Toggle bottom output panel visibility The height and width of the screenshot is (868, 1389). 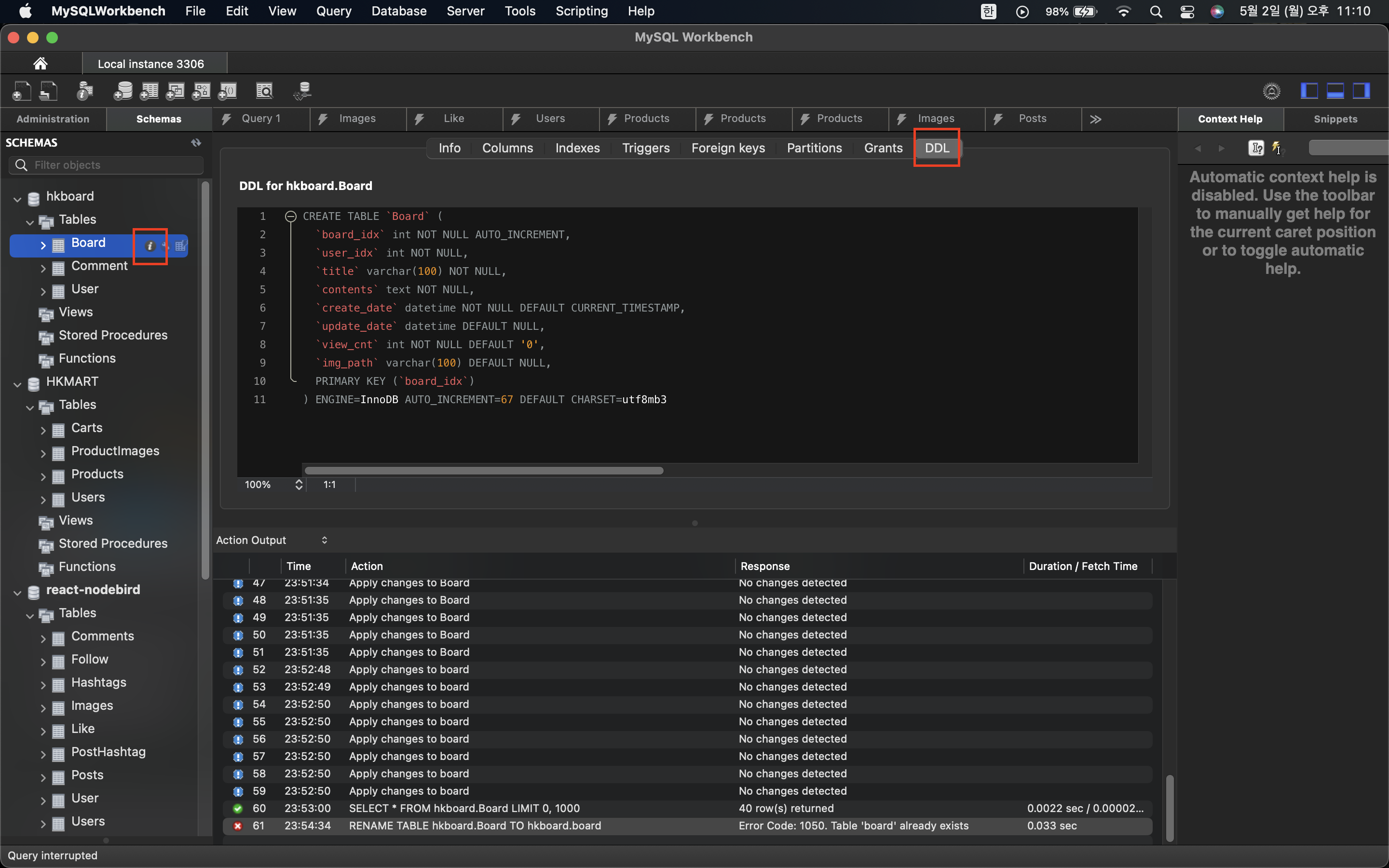[x=1335, y=91]
